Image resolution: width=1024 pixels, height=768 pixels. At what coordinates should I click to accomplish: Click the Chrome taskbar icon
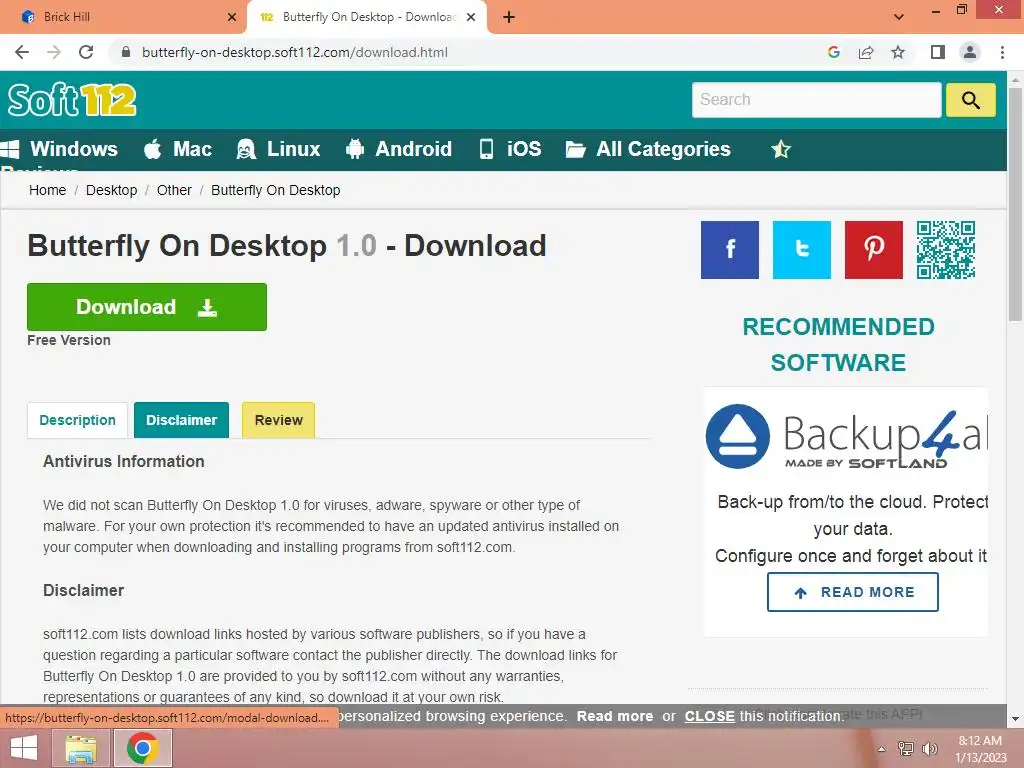pos(143,748)
